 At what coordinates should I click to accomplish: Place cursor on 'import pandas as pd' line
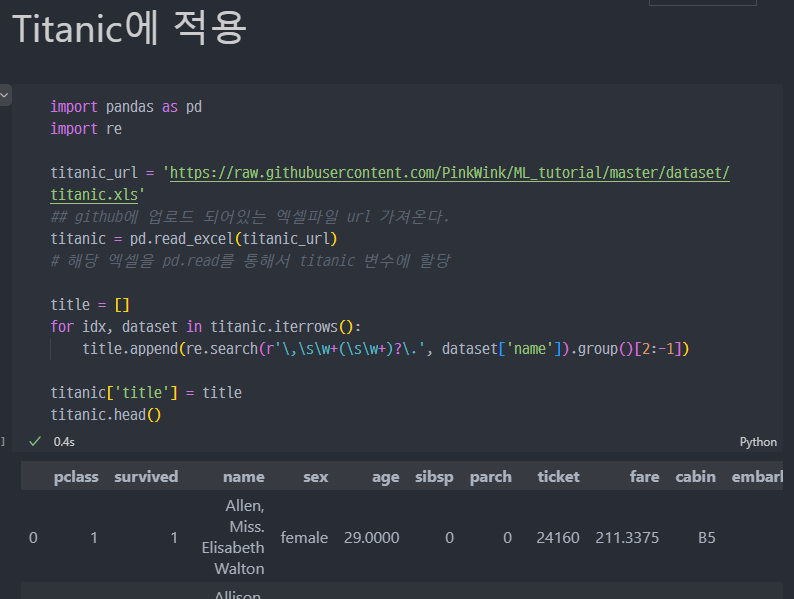[x=126, y=107]
